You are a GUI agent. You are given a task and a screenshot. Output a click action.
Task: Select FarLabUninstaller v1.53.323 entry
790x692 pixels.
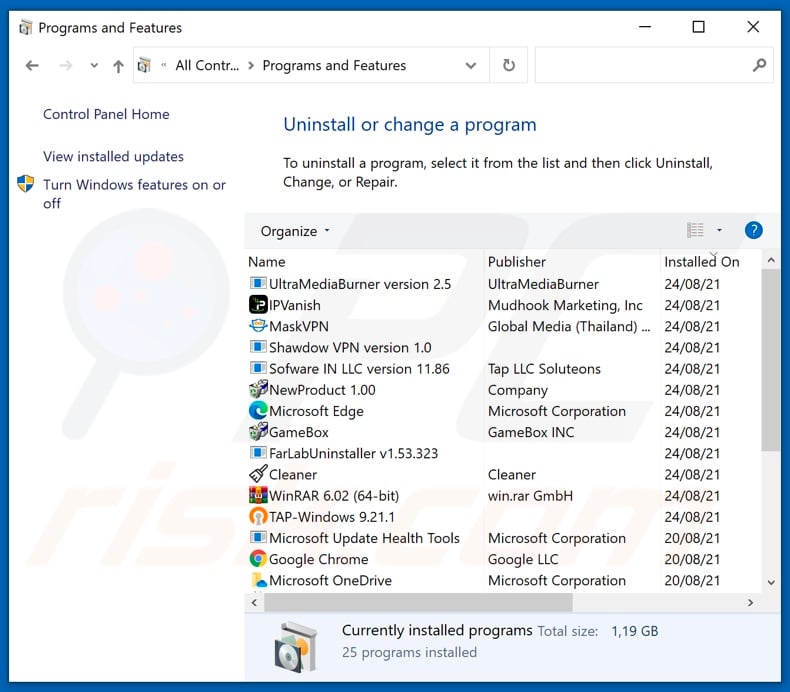click(x=354, y=453)
